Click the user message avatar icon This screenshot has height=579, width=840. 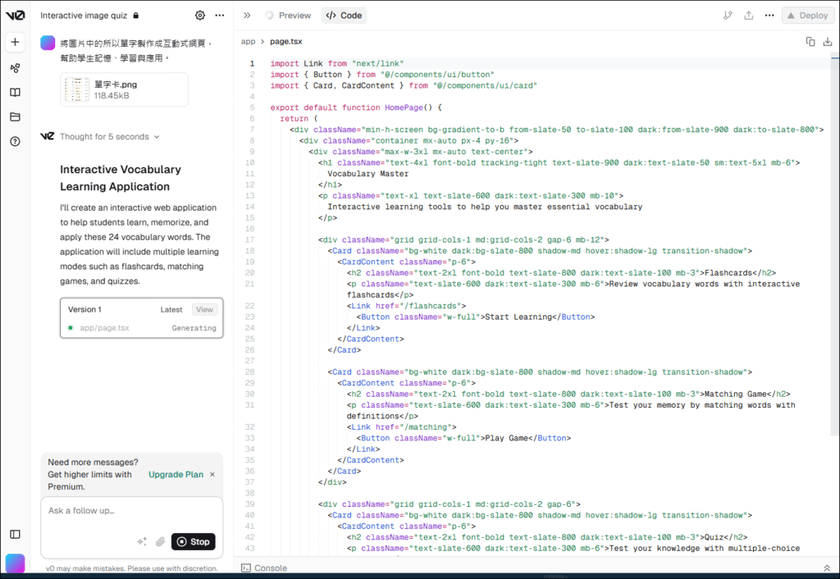click(x=48, y=43)
